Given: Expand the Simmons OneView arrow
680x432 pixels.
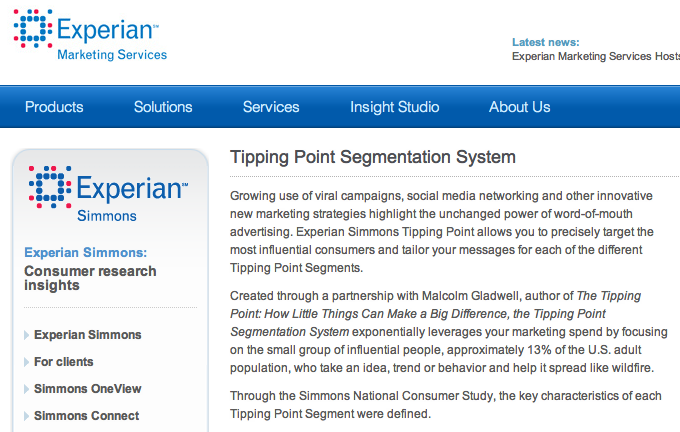Looking at the screenshot, I should (27, 389).
